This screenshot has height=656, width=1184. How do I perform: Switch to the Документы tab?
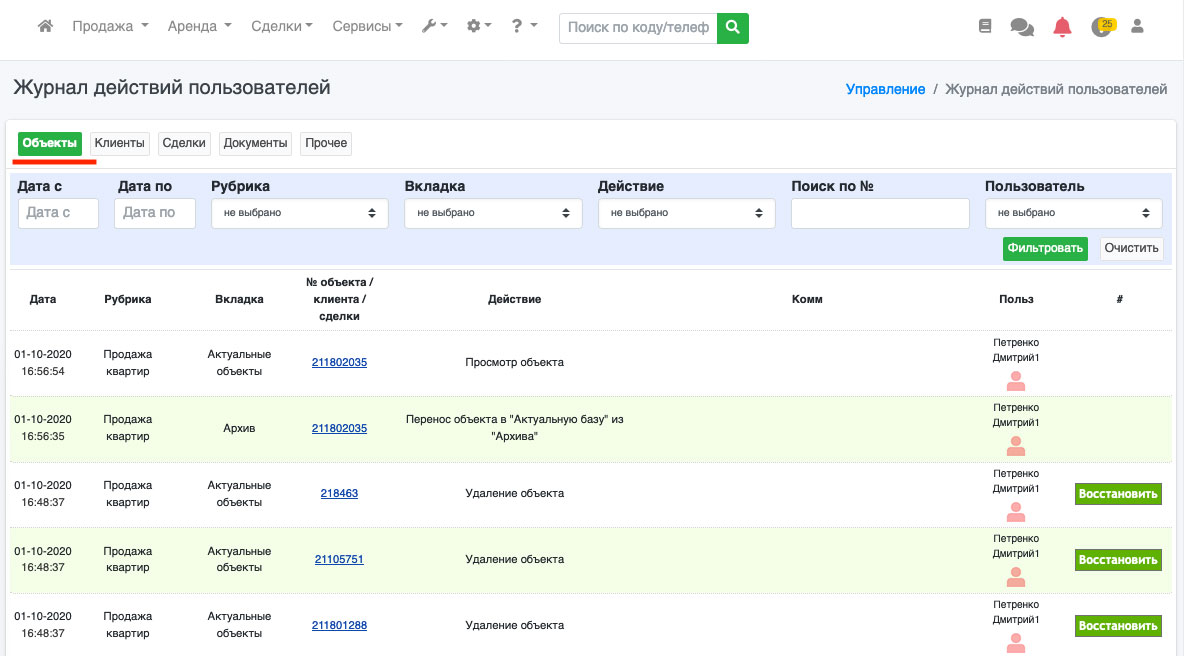point(256,144)
